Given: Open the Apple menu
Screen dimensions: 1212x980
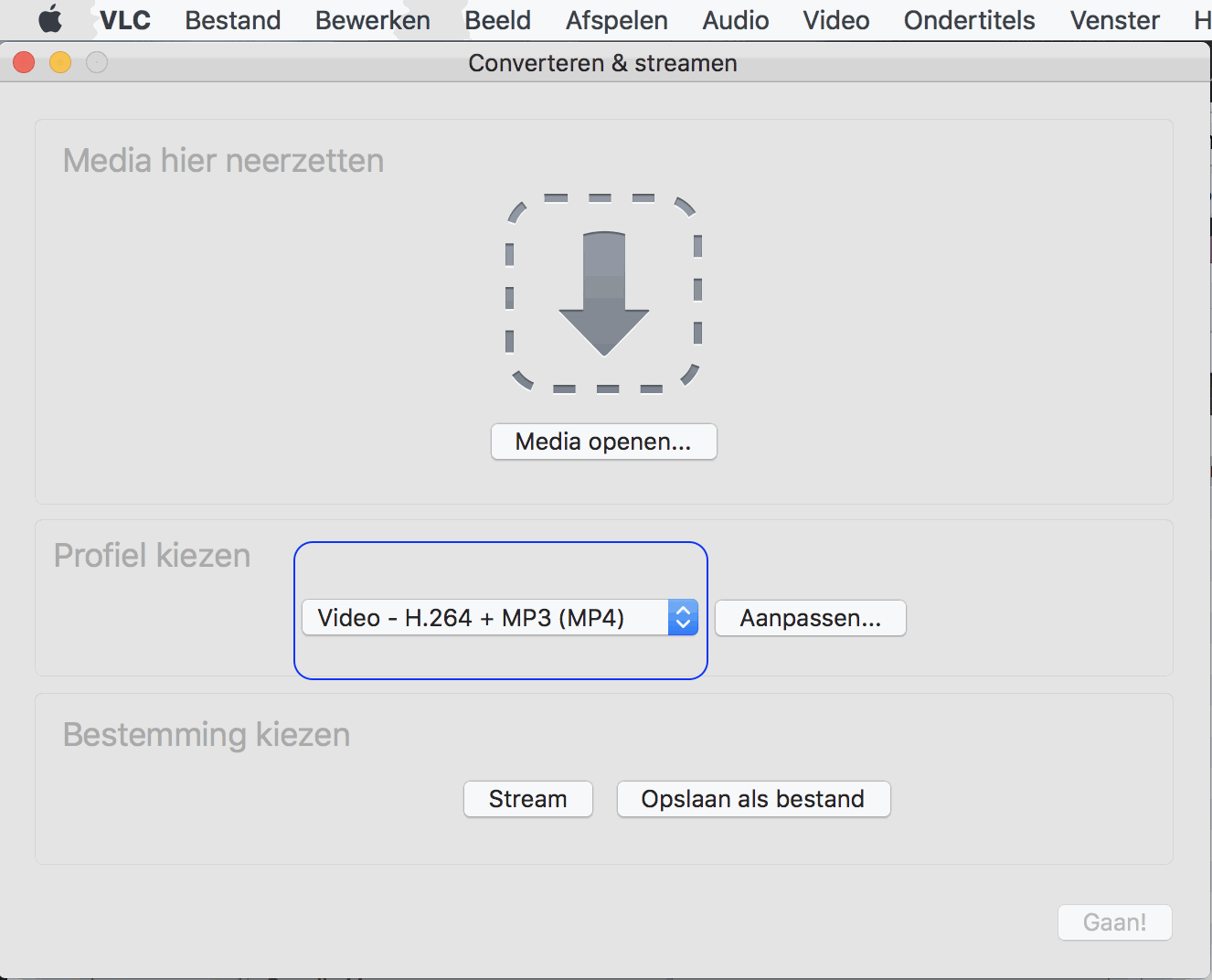Looking at the screenshot, I should pos(50,20).
